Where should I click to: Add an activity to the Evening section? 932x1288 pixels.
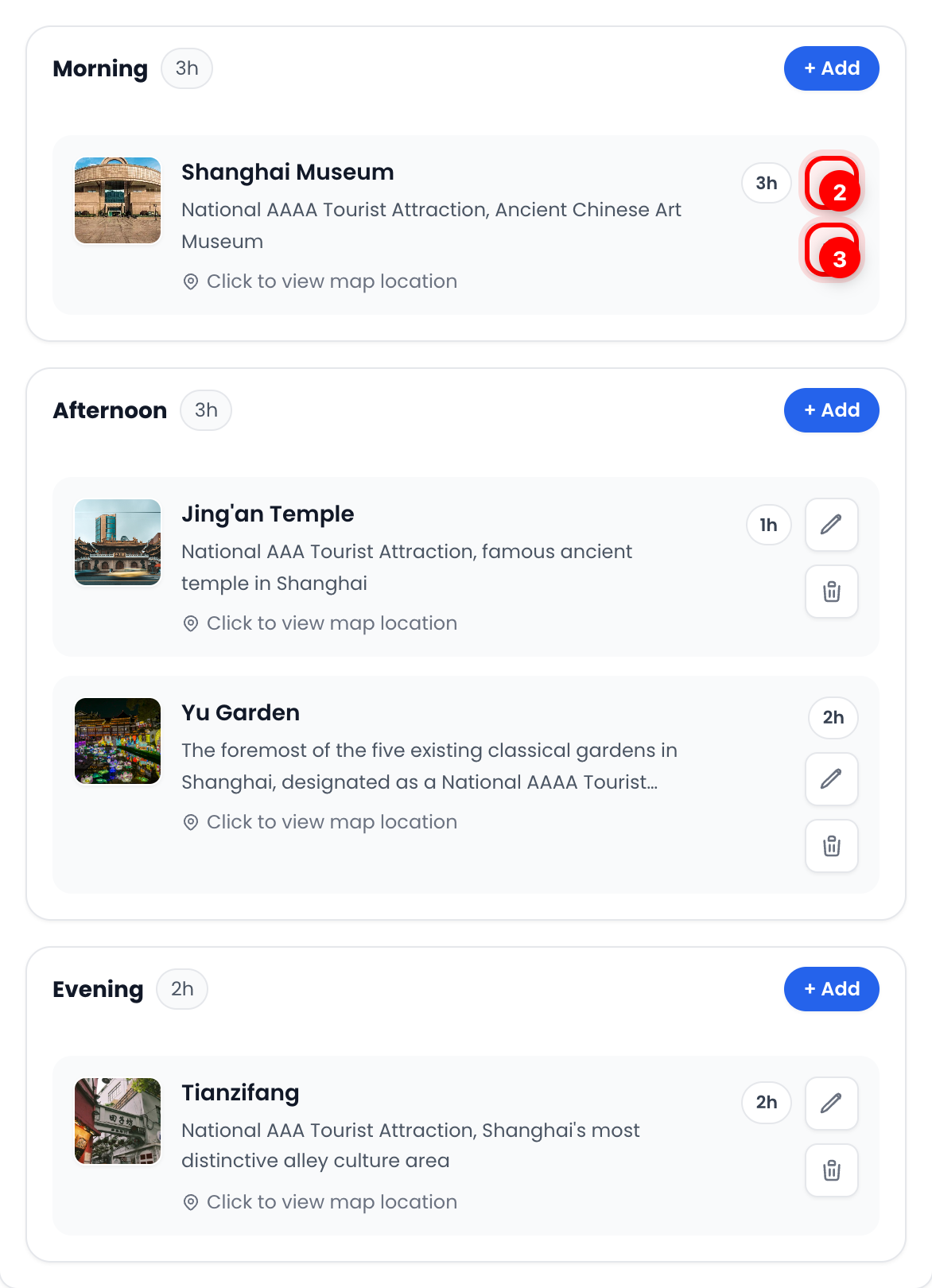click(831, 989)
